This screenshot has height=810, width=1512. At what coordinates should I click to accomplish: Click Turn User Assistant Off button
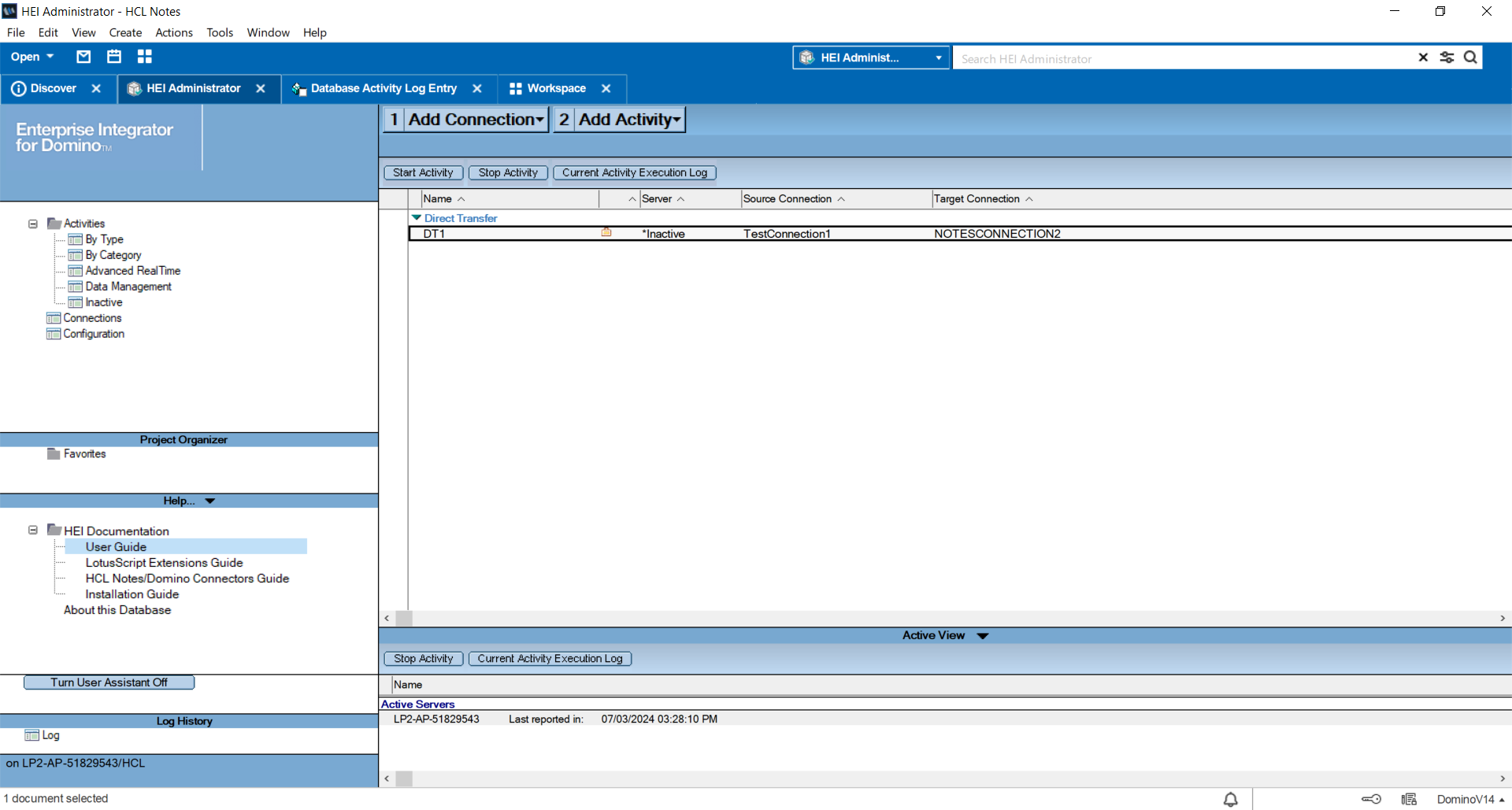[x=109, y=682]
